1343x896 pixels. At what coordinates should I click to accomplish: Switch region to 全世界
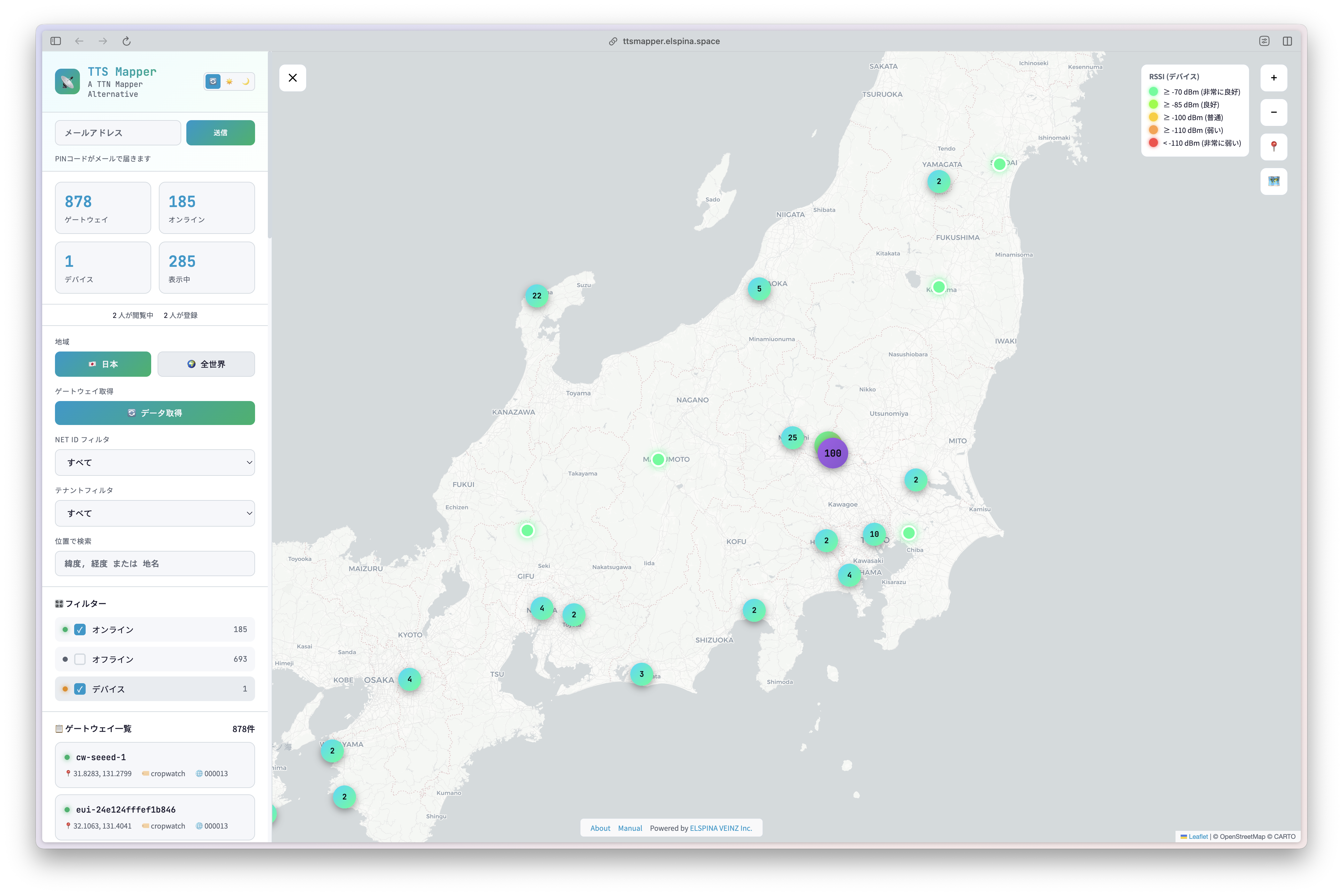(206, 364)
